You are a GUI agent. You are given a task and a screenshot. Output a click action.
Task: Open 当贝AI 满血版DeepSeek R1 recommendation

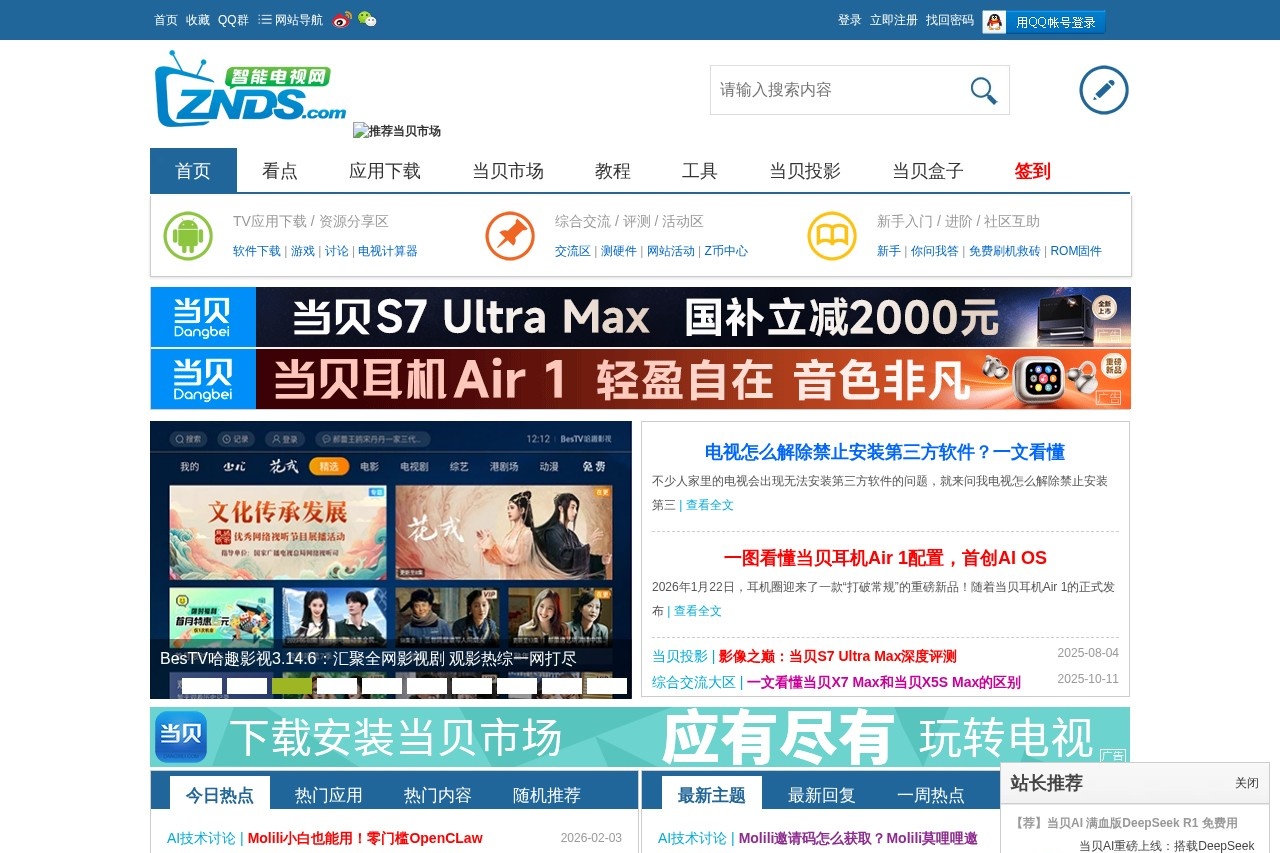coord(1125,823)
